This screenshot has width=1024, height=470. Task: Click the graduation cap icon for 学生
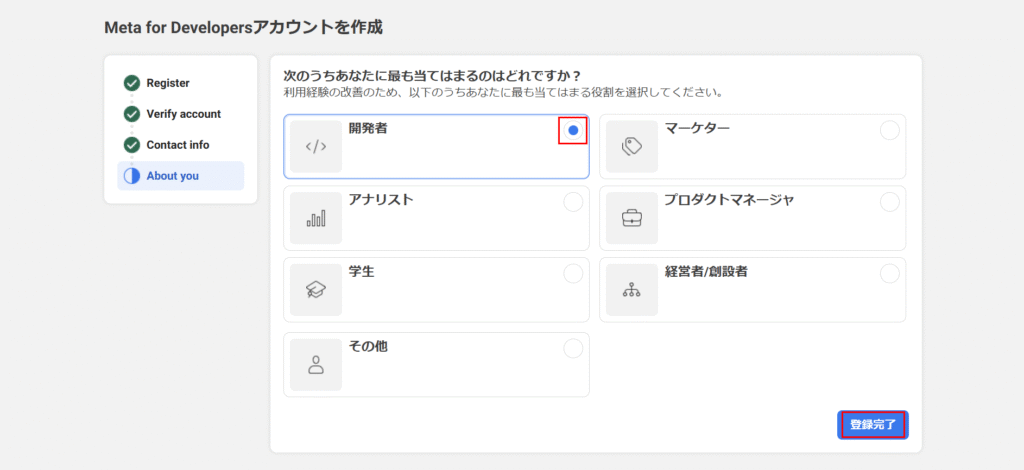point(316,290)
